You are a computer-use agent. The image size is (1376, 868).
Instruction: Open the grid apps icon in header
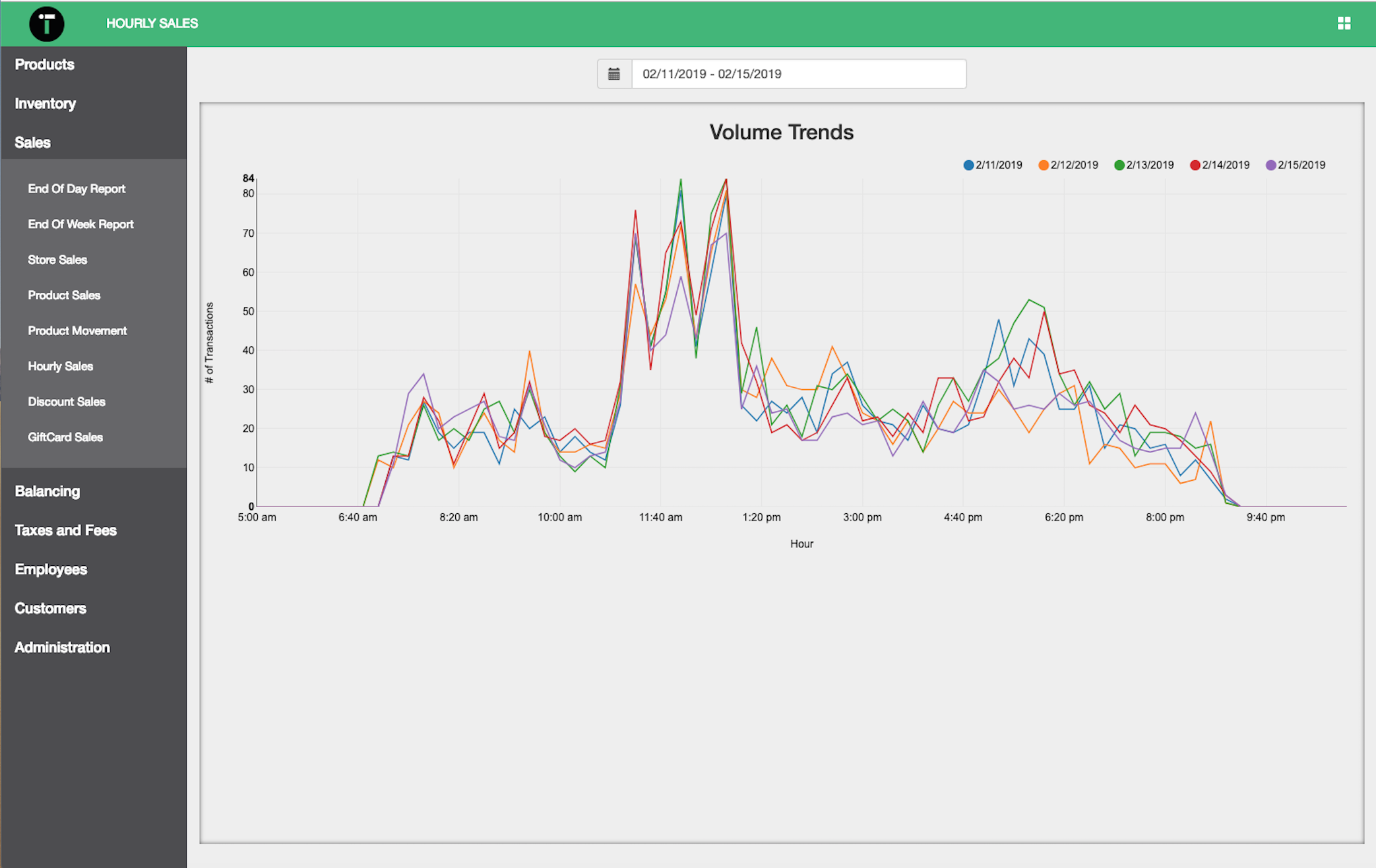tap(1344, 24)
